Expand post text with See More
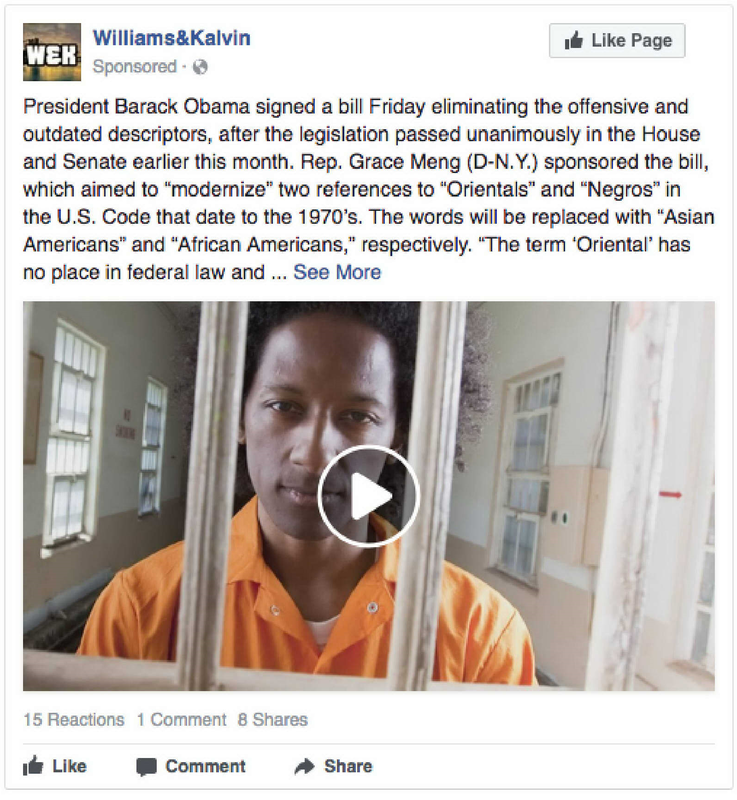This screenshot has width=737, height=800. tap(337, 272)
